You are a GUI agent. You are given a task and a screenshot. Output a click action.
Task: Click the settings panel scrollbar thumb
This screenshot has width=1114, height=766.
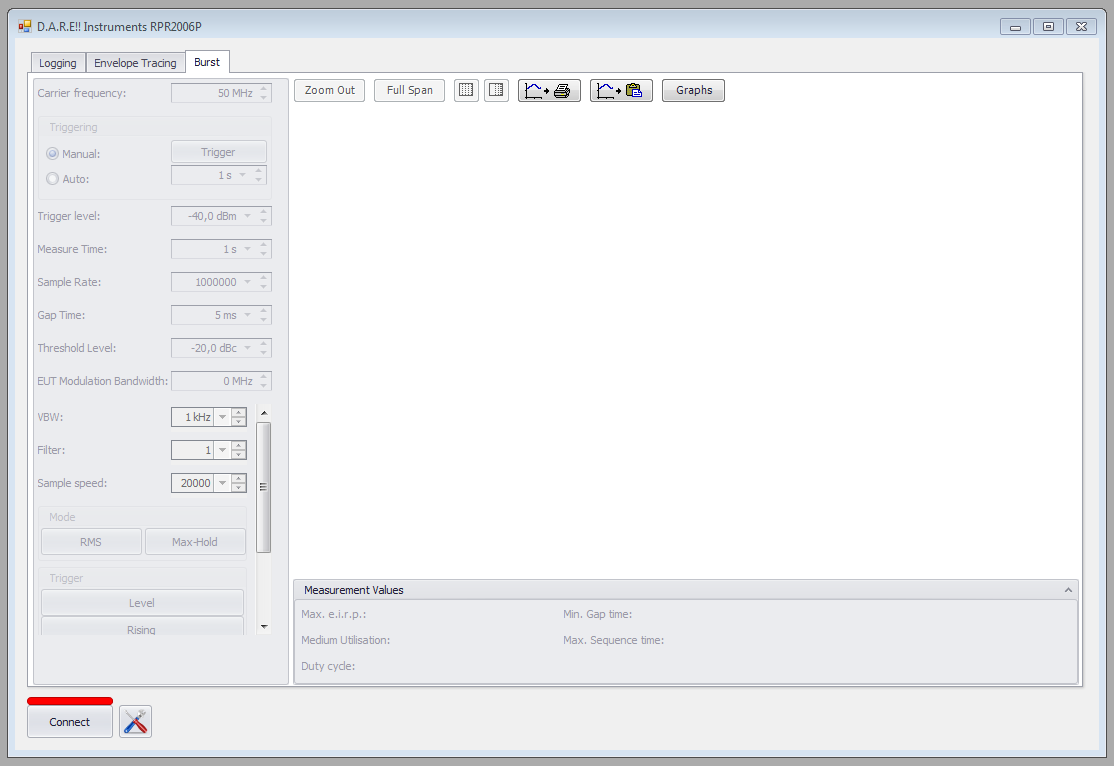pyautogui.click(x=264, y=487)
